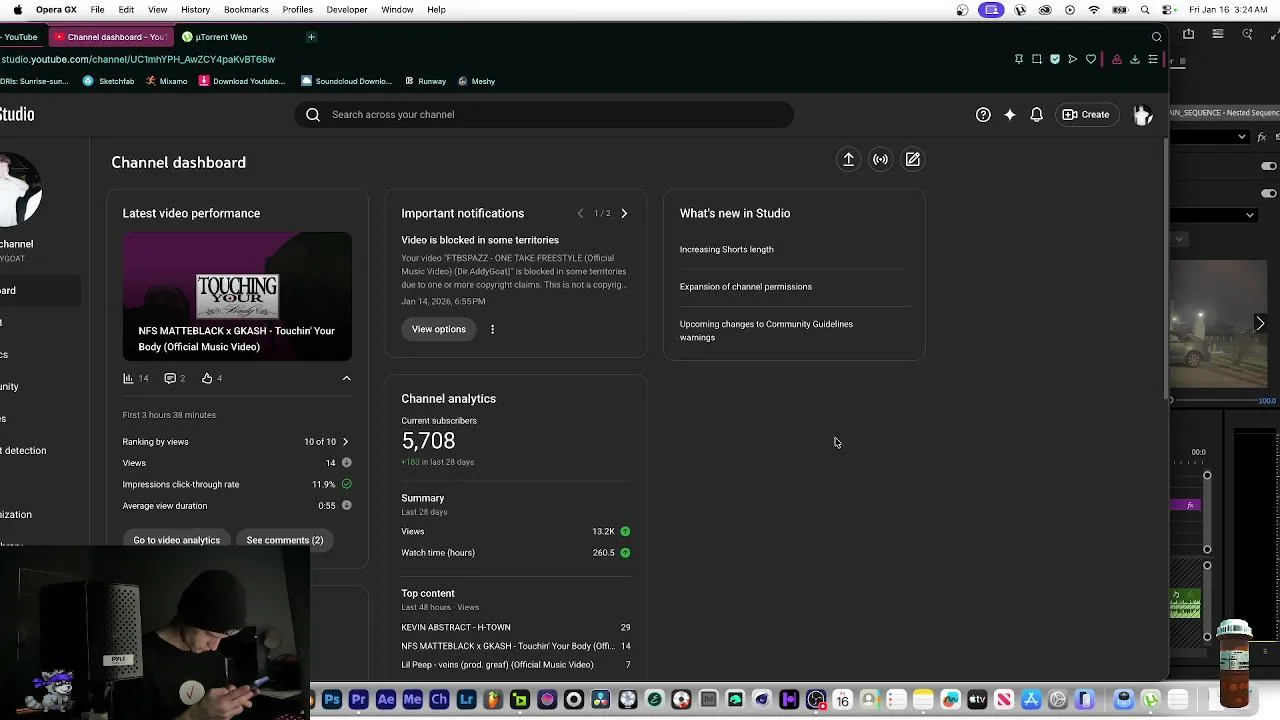Click the comments count icon

[170, 378]
